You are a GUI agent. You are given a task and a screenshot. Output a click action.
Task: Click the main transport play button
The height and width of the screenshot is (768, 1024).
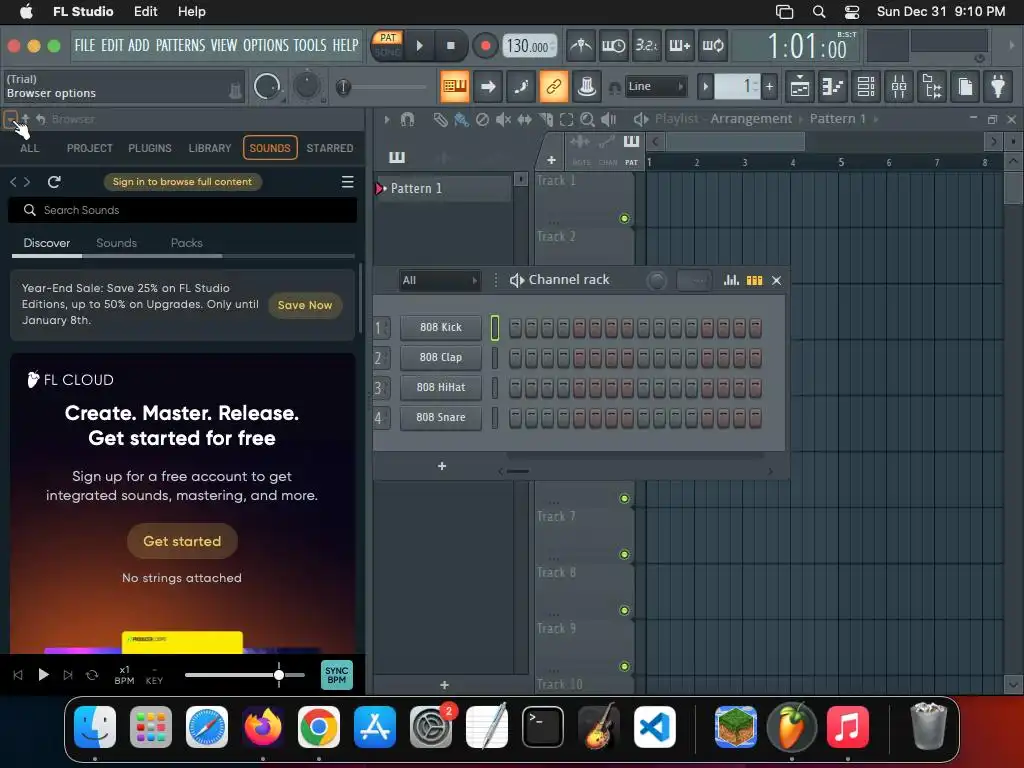pos(420,46)
